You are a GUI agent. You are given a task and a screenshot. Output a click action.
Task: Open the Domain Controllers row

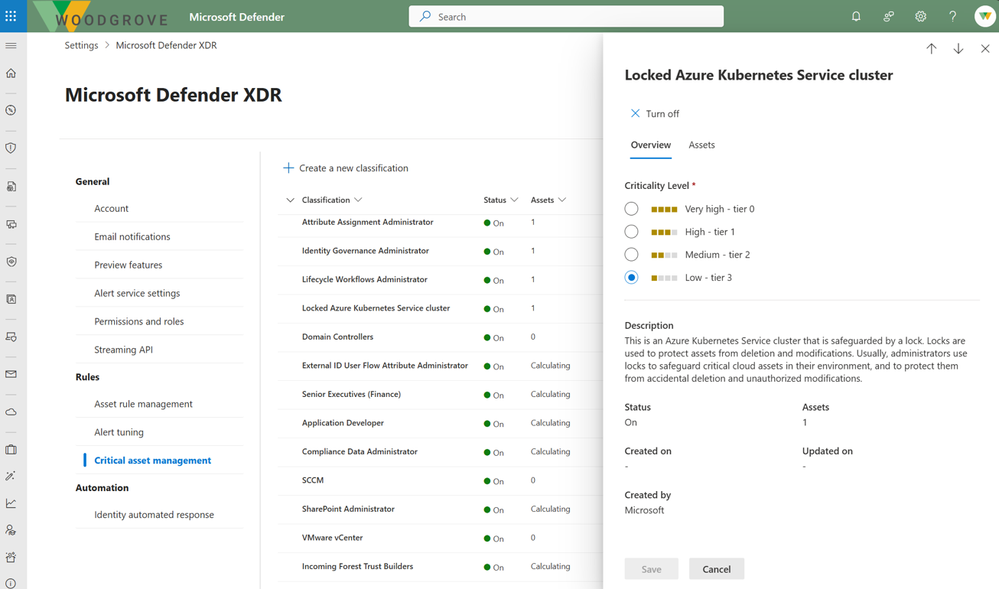[x=440, y=337]
